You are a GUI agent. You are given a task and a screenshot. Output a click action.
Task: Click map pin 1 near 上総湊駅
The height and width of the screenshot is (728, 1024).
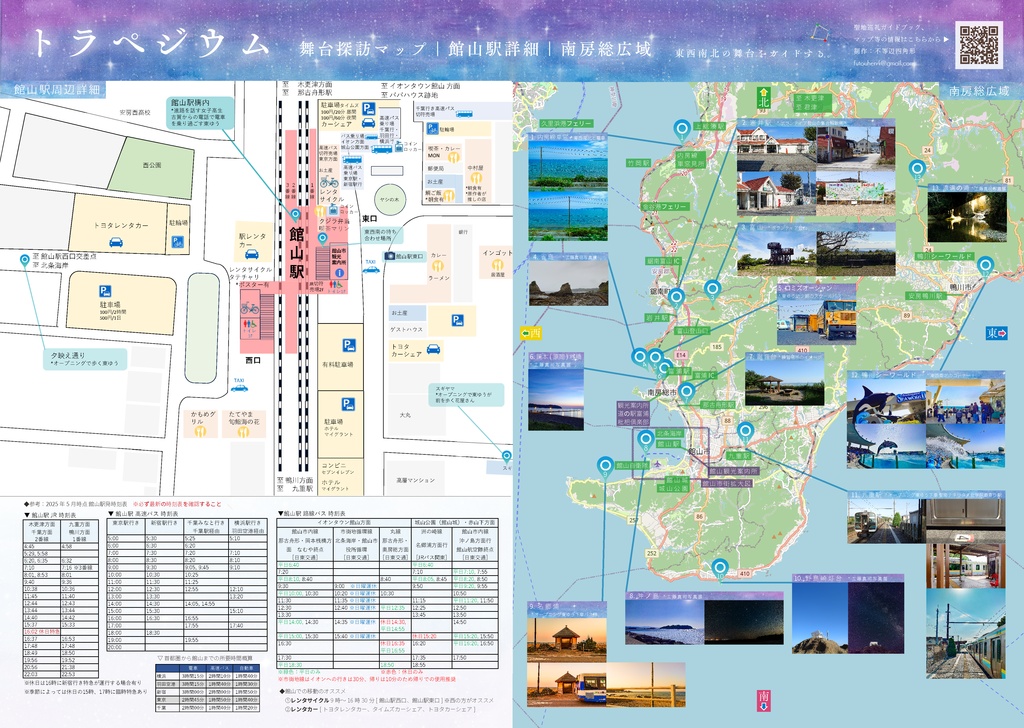coord(682,130)
